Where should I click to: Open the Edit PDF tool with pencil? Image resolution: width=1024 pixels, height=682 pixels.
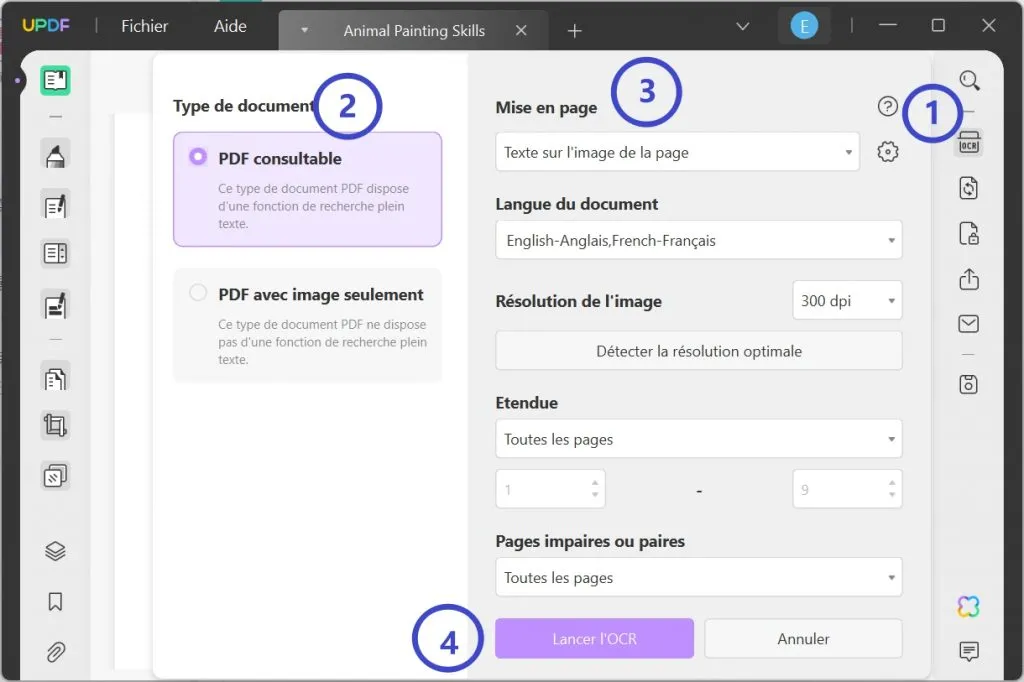point(56,206)
